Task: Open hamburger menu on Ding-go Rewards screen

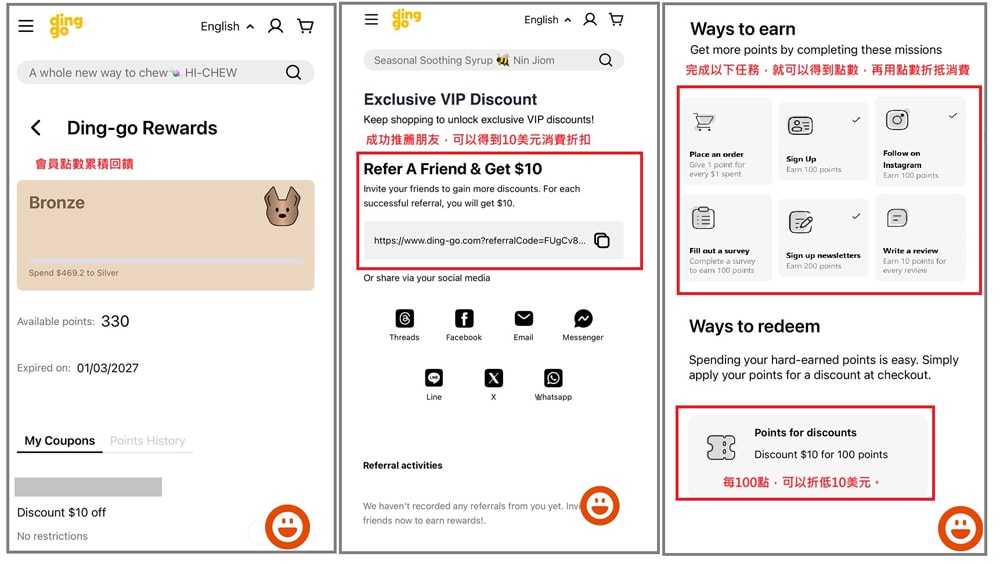Action: tap(26, 26)
